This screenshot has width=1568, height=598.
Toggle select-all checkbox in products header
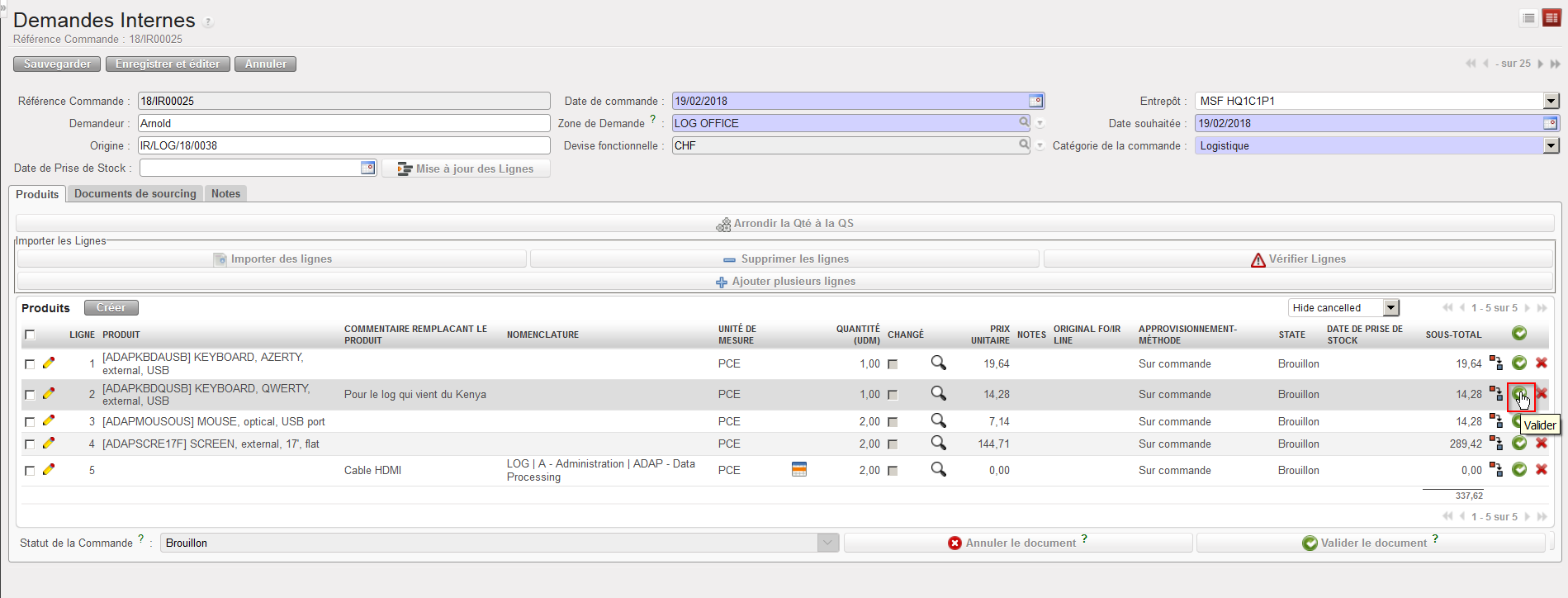pos(30,335)
